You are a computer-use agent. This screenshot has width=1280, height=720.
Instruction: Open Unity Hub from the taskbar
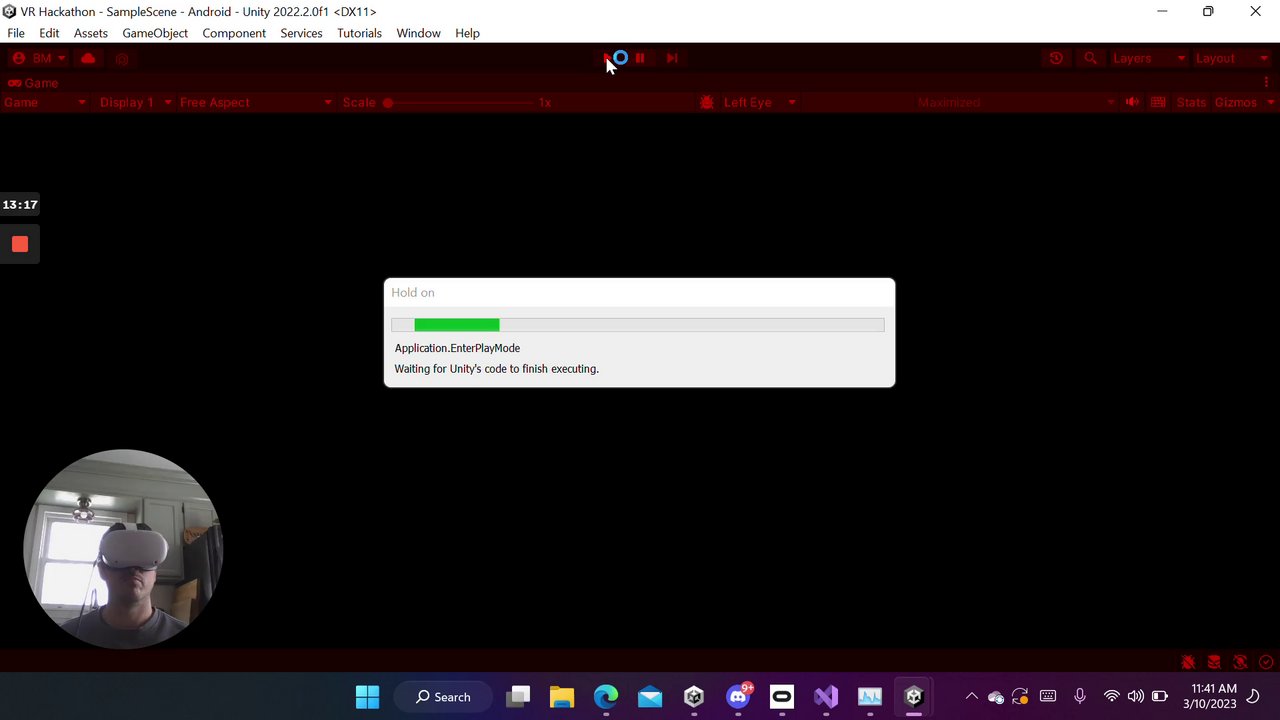click(694, 697)
